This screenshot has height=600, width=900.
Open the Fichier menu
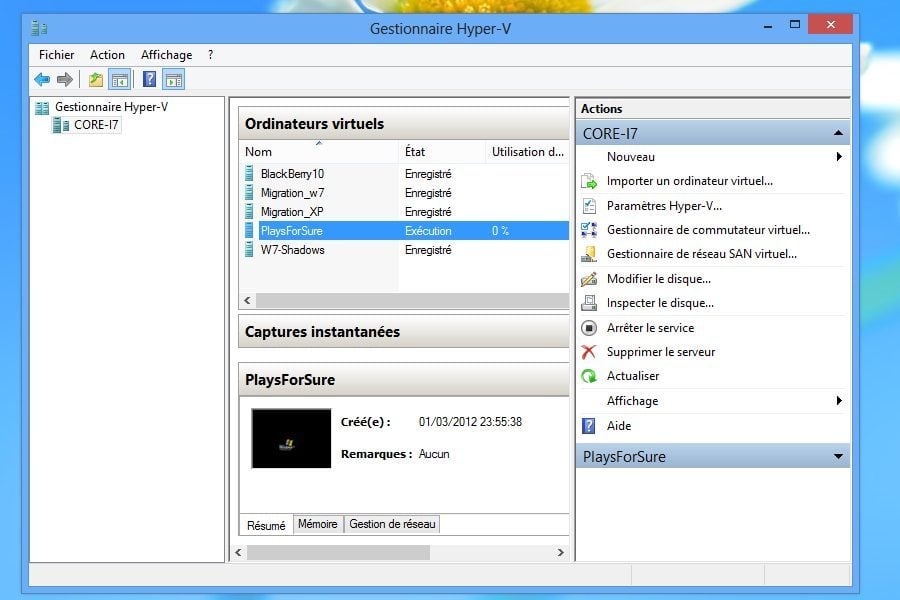pos(57,55)
